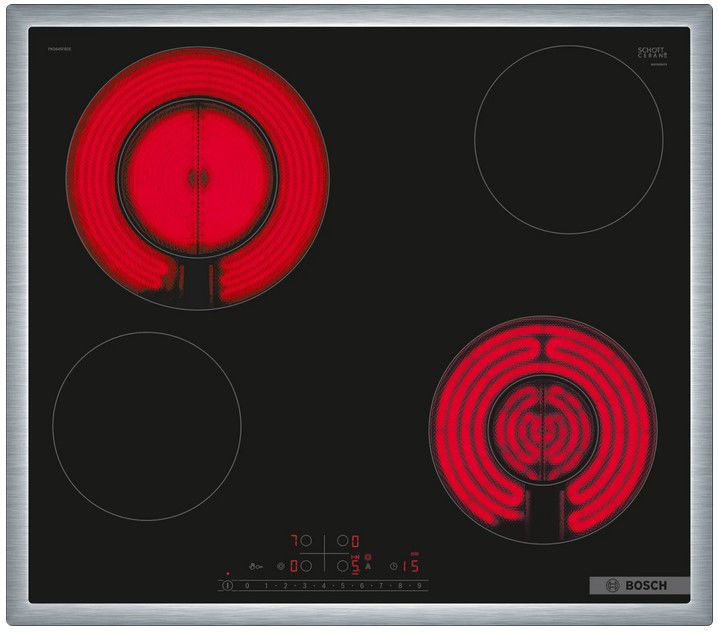Select the bottom-left cooking zone selector circle
Viewport: 718px width, 633px height.
click(x=306, y=566)
